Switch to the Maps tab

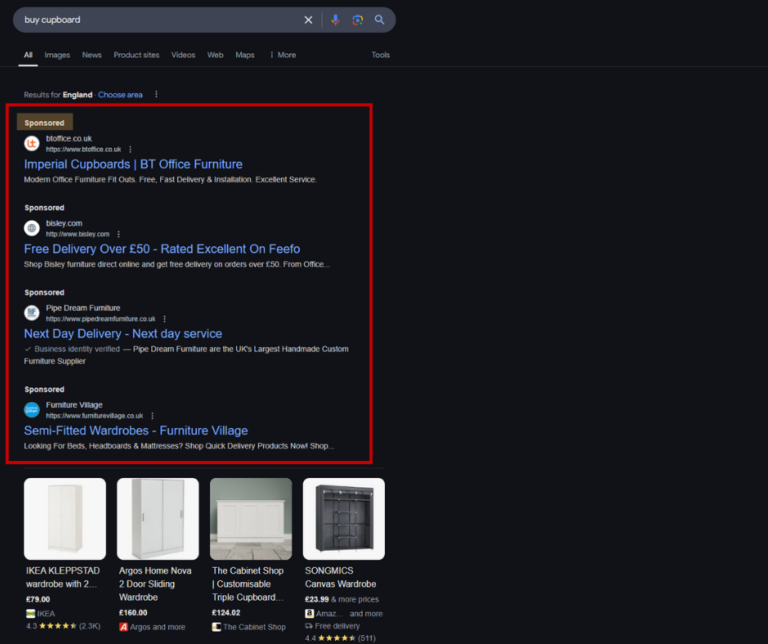[245, 55]
